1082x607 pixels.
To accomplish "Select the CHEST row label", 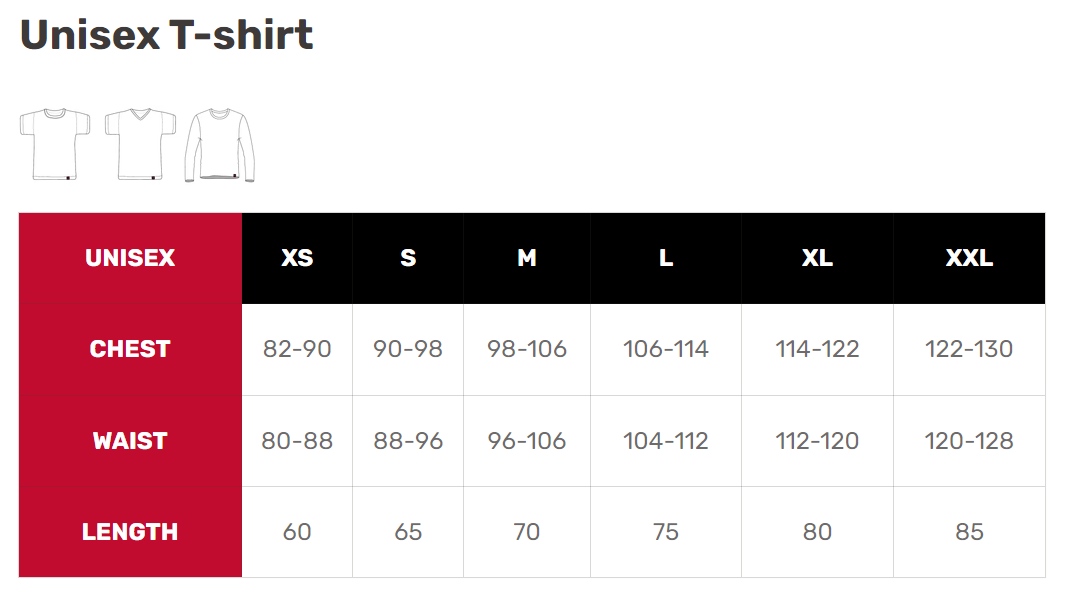I will point(130,349).
